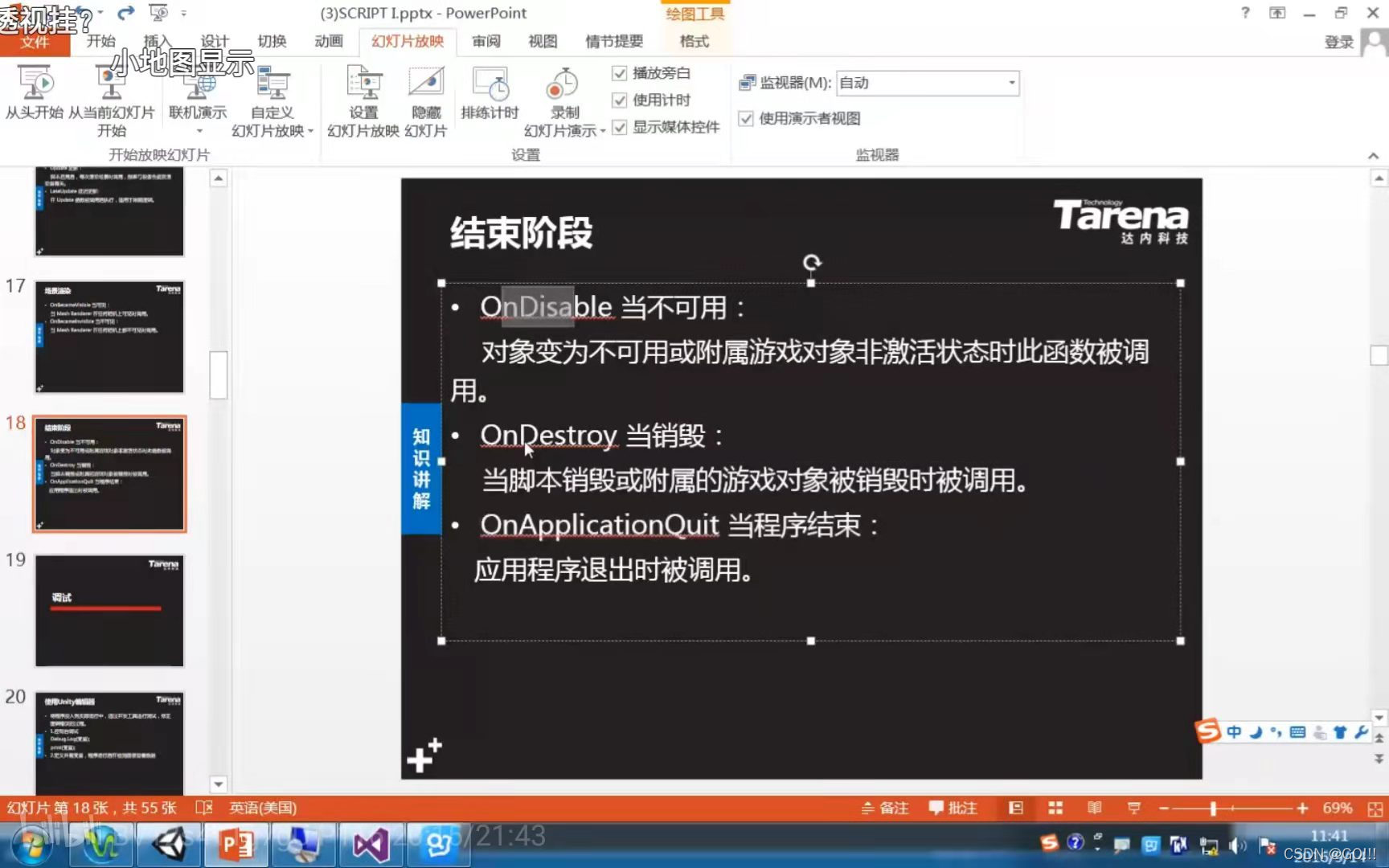Adjust the zoom slider at bottom right
The image size is (1389, 868).
coord(1212,808)
